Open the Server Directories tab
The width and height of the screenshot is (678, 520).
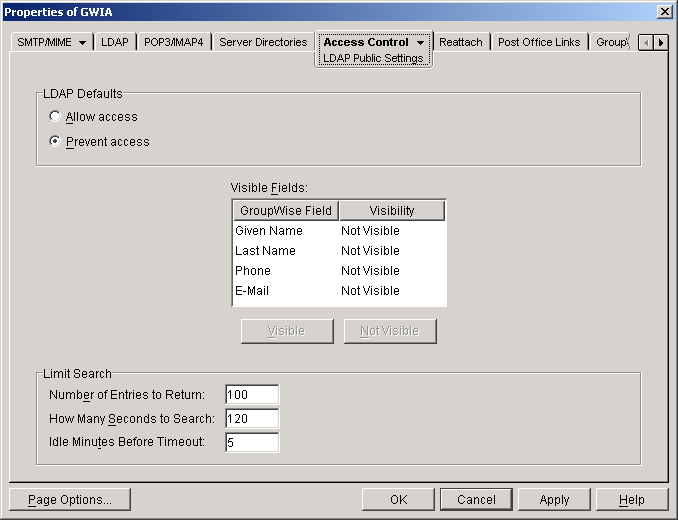(263, 42)
